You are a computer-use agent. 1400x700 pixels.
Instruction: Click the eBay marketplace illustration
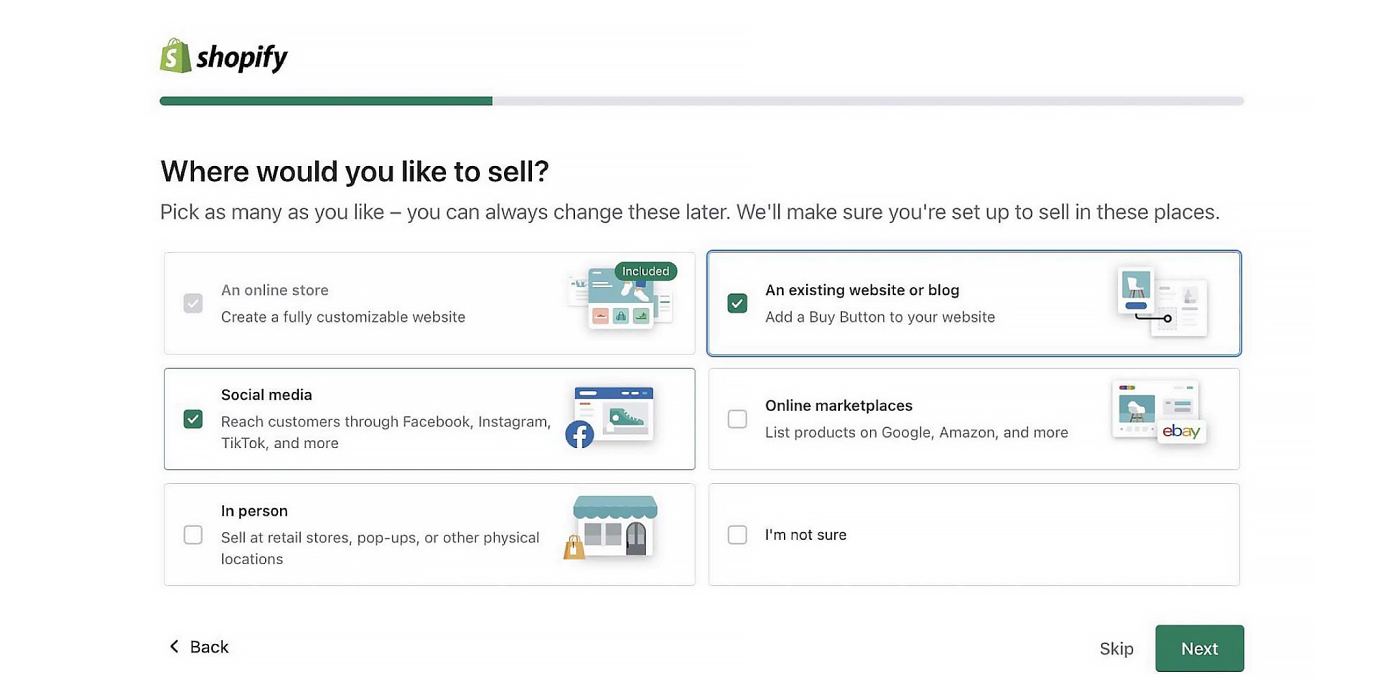coord(1159,412)
